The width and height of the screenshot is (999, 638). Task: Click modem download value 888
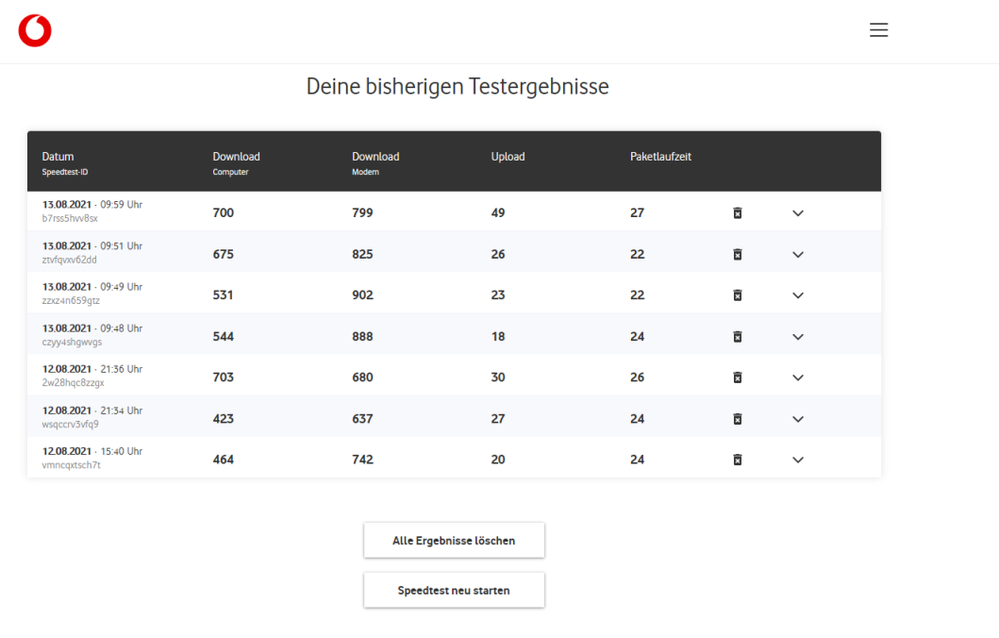363,337
